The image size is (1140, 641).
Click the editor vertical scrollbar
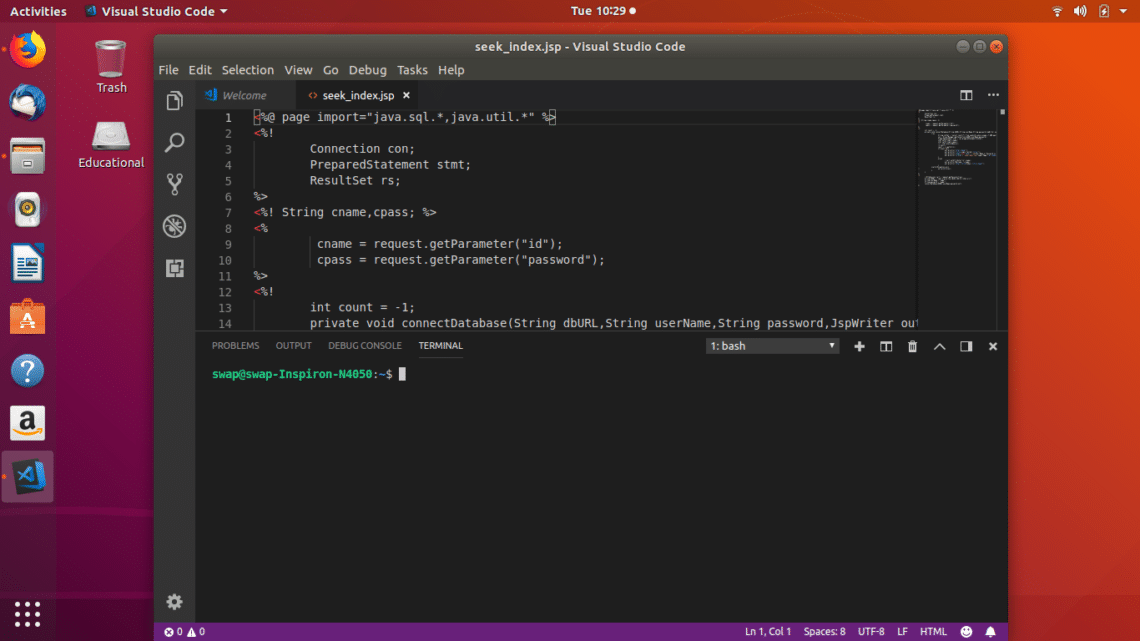(1003, 218)
